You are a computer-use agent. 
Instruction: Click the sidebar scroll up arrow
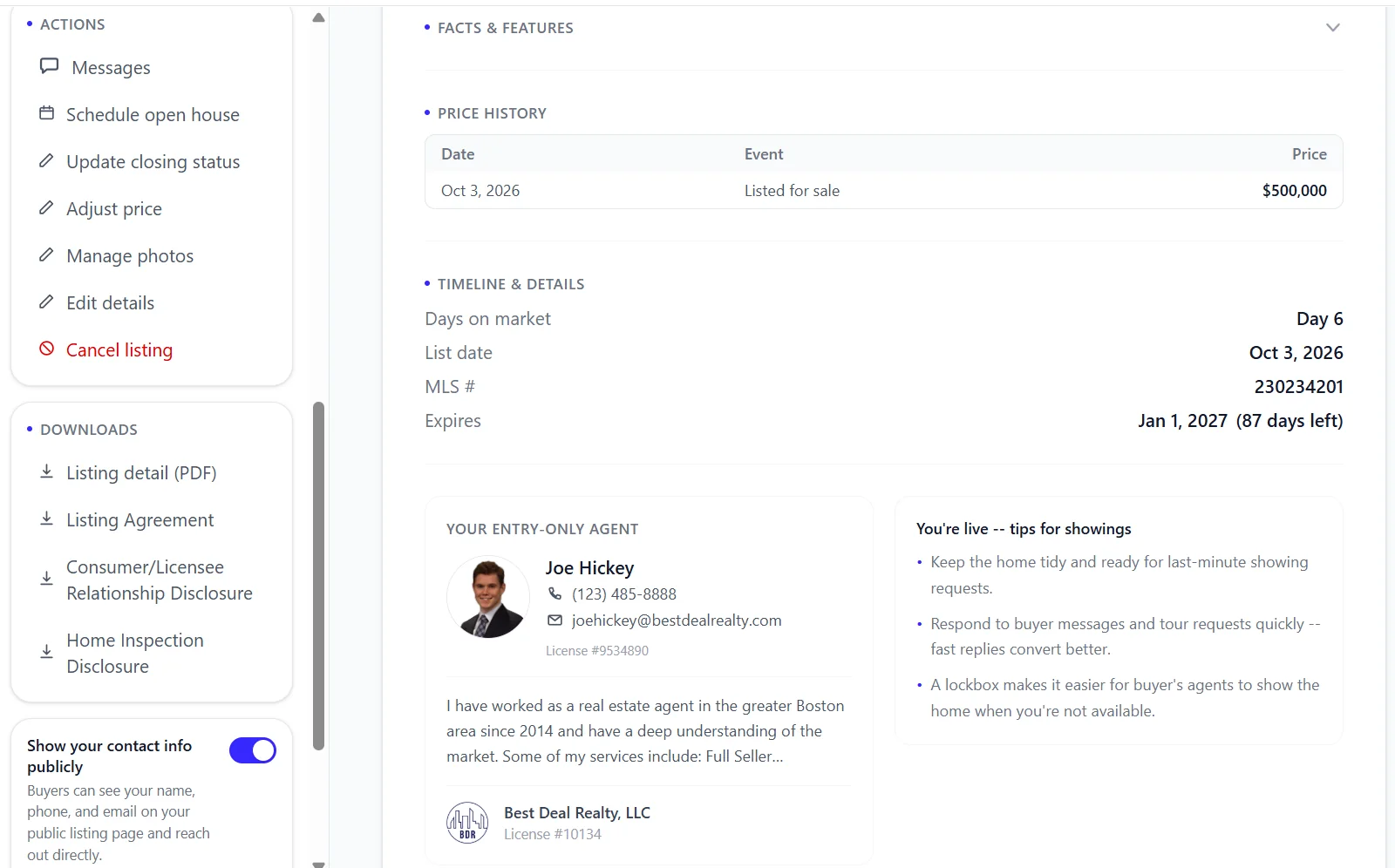(x=318, y=17)
